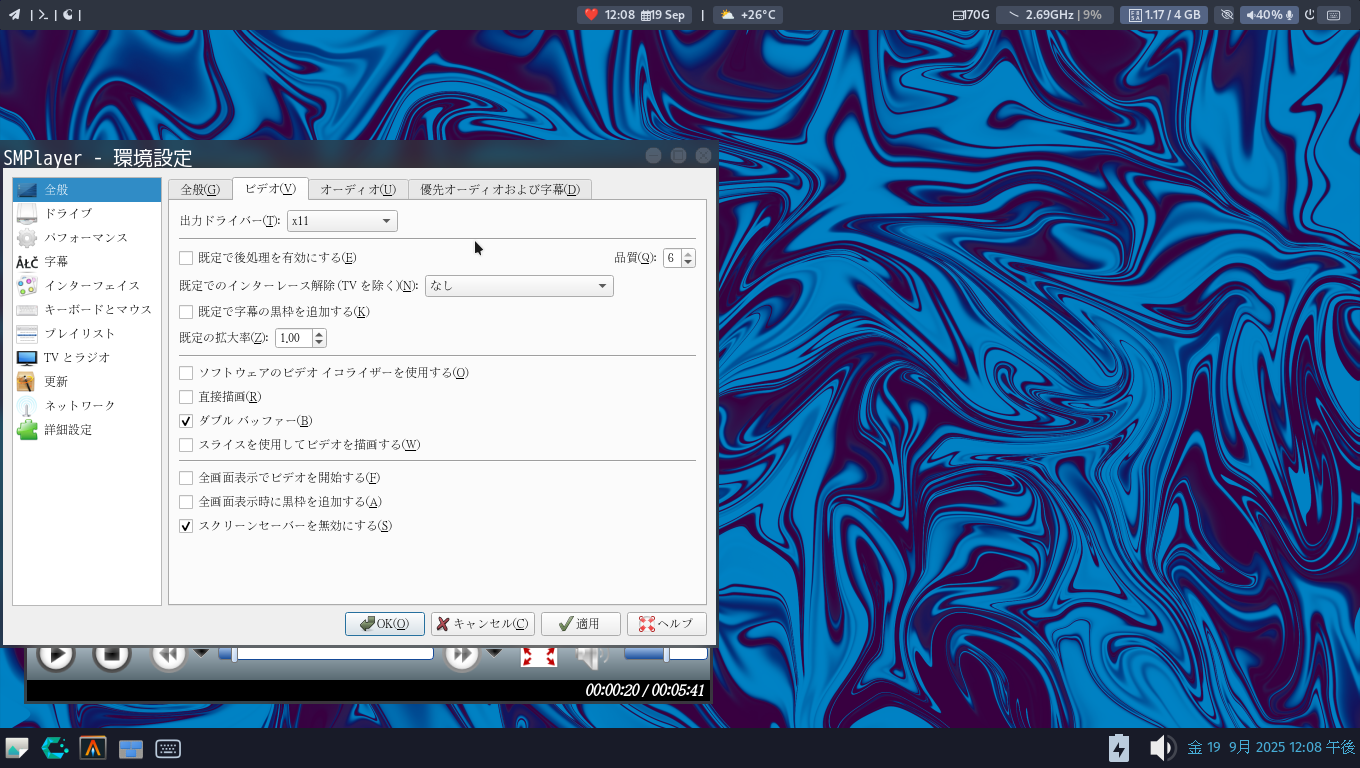The width and height of the screenshot is (1360, 768).
Task: Click the power icon in top panel
Action: (1309, 15)
